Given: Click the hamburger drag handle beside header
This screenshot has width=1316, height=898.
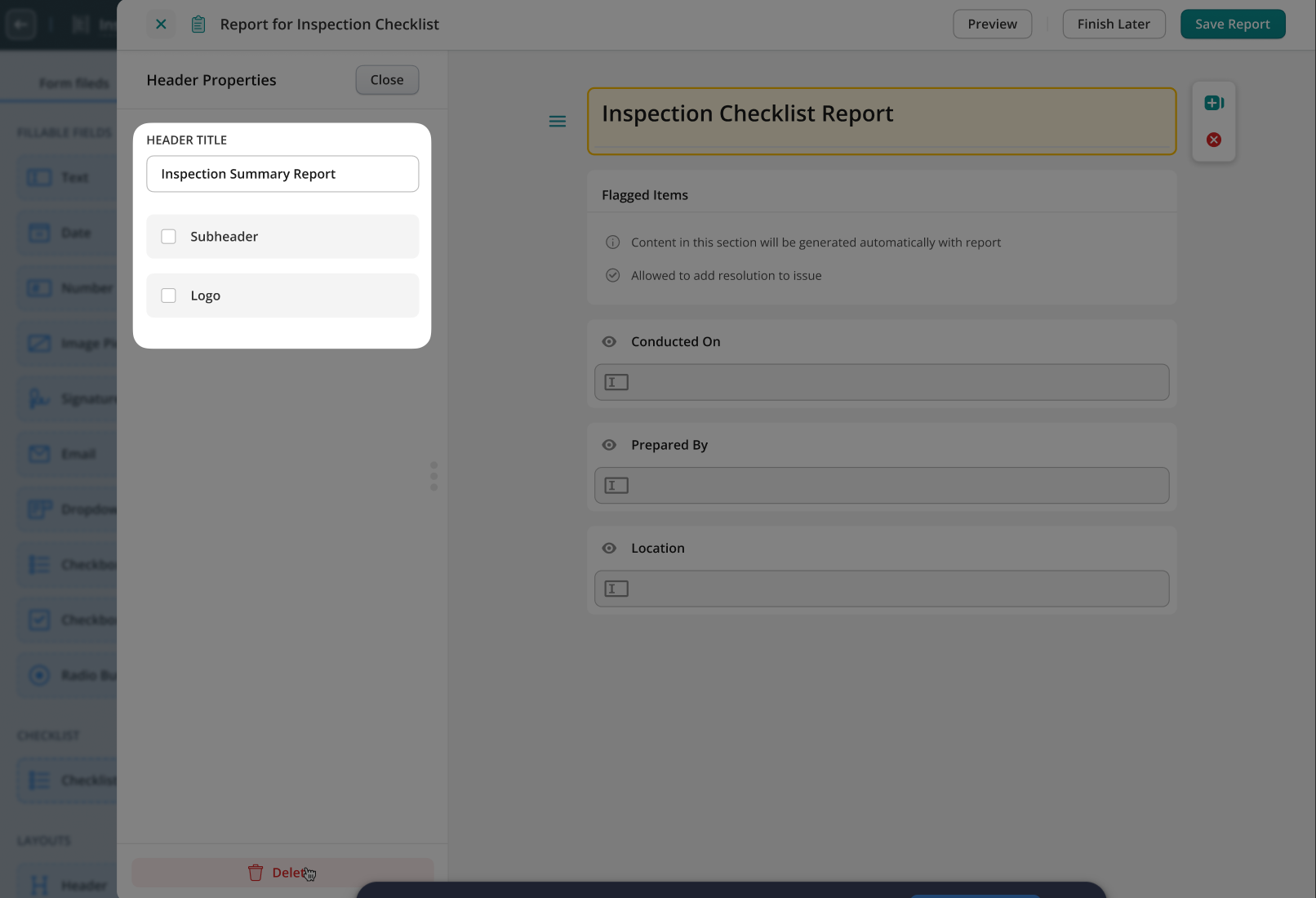Looking at the screenshot, I should [558, 122].
